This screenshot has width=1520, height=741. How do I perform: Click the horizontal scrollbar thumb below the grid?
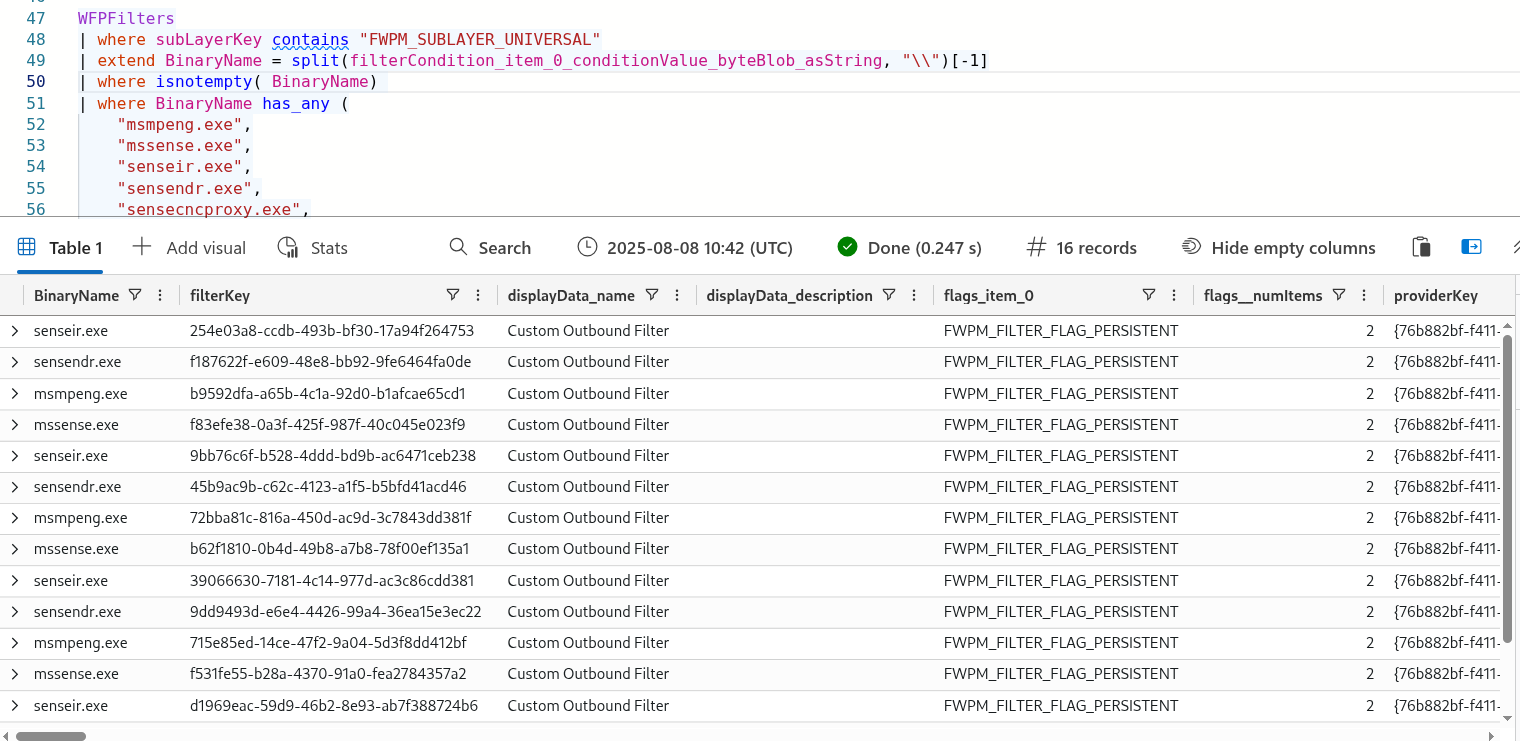click(51, 735)
